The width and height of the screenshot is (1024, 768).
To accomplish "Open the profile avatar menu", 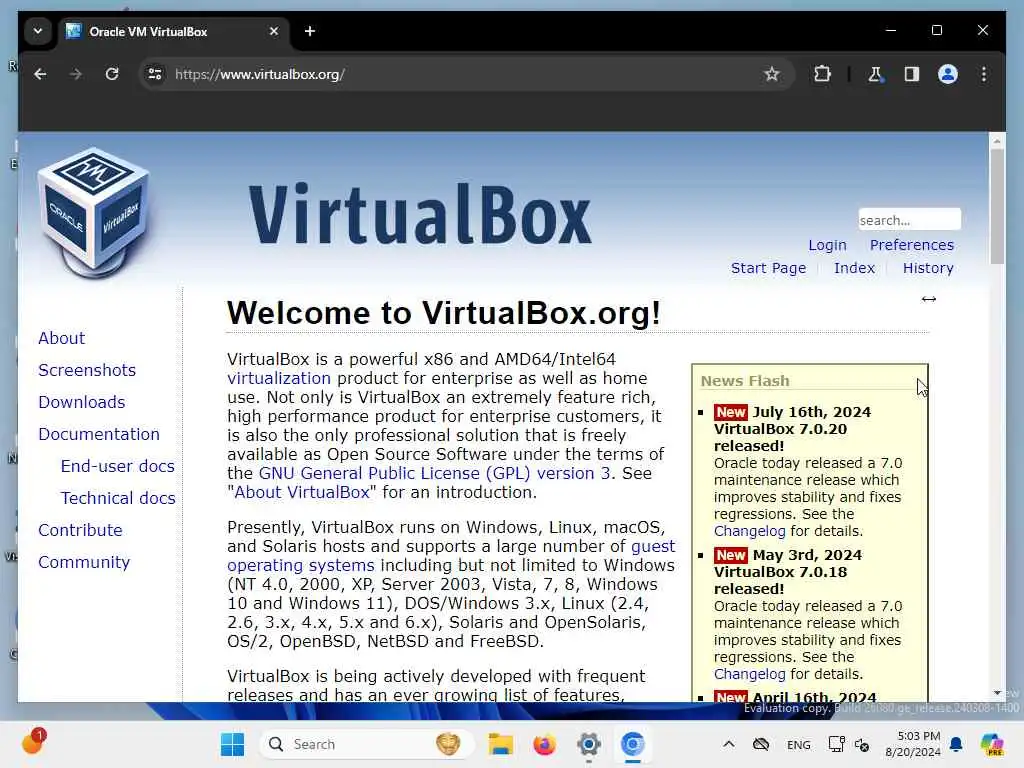I will tap(948, 74).
